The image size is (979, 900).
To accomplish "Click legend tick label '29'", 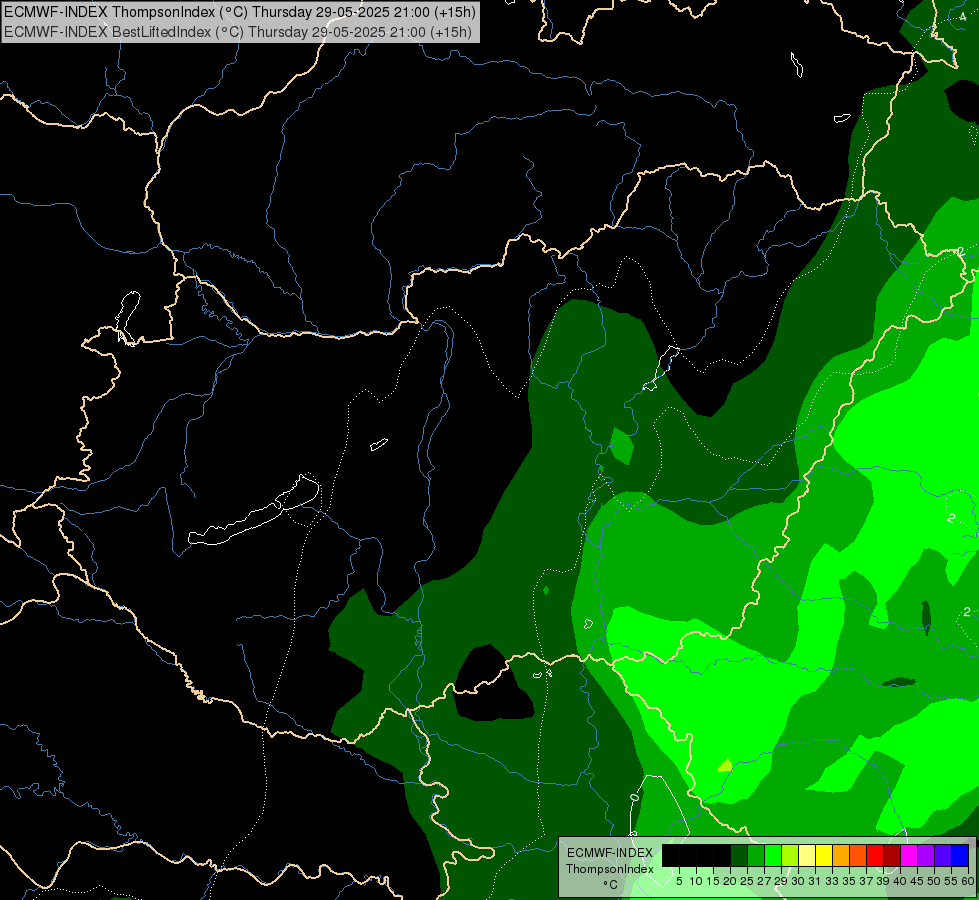I will (781, 881).
